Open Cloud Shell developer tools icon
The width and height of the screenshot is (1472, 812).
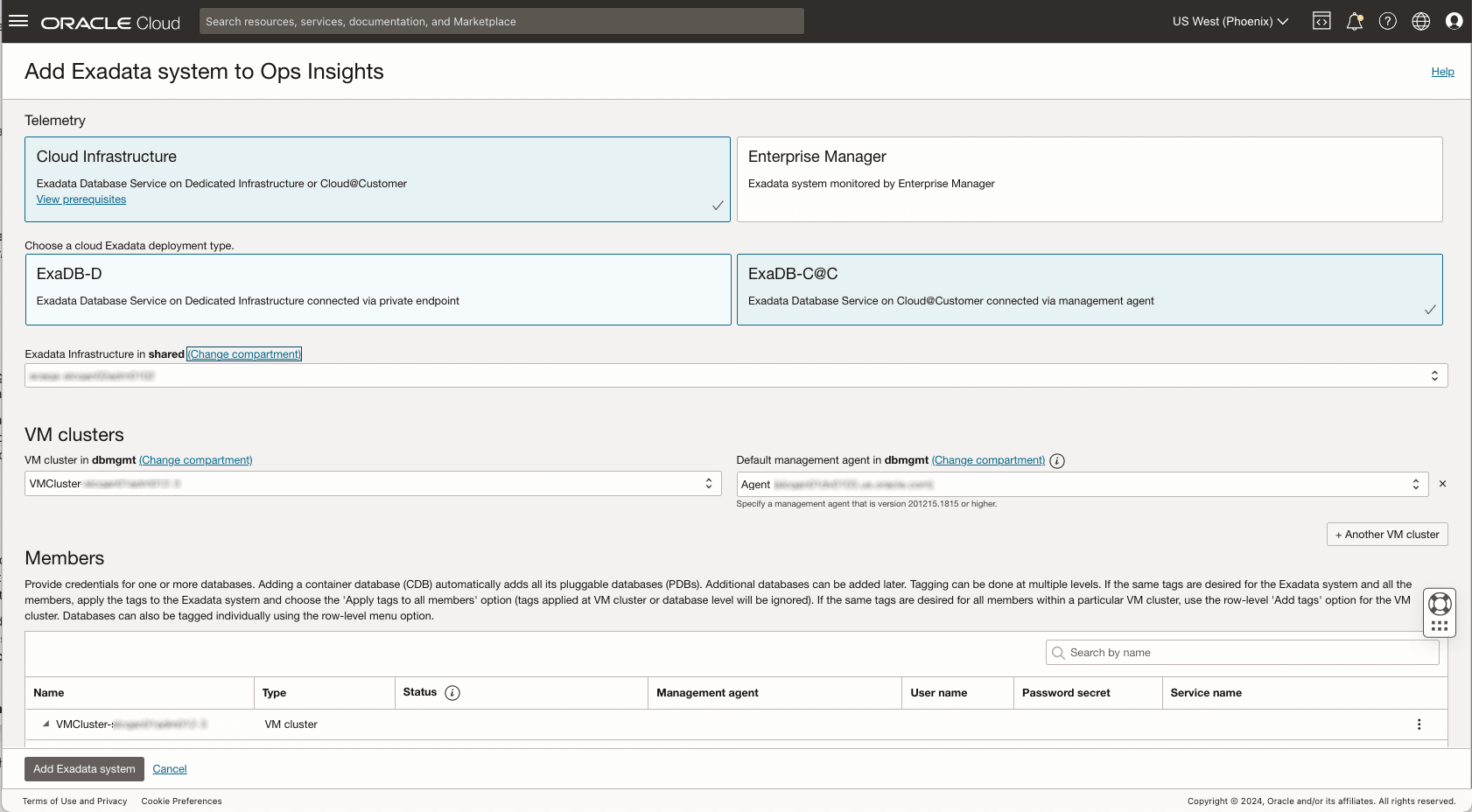click(1321, 21)
